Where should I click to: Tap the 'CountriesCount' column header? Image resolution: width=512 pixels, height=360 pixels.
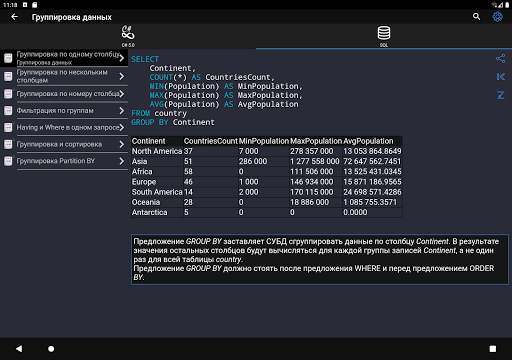[211, 141]
